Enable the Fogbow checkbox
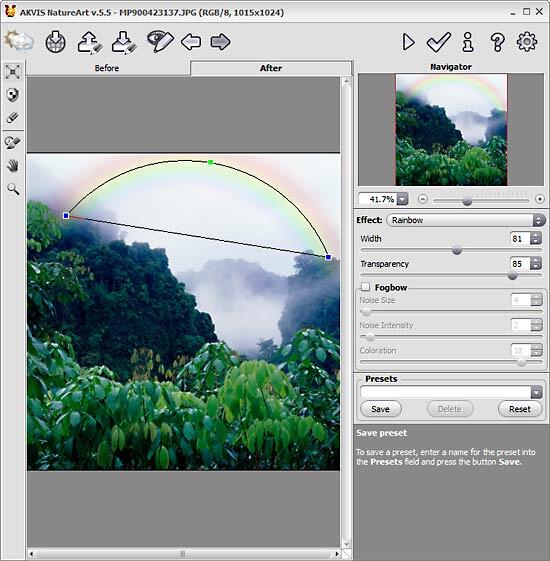Viewport: 550px width, 561px height. click(x=365, y=287)
